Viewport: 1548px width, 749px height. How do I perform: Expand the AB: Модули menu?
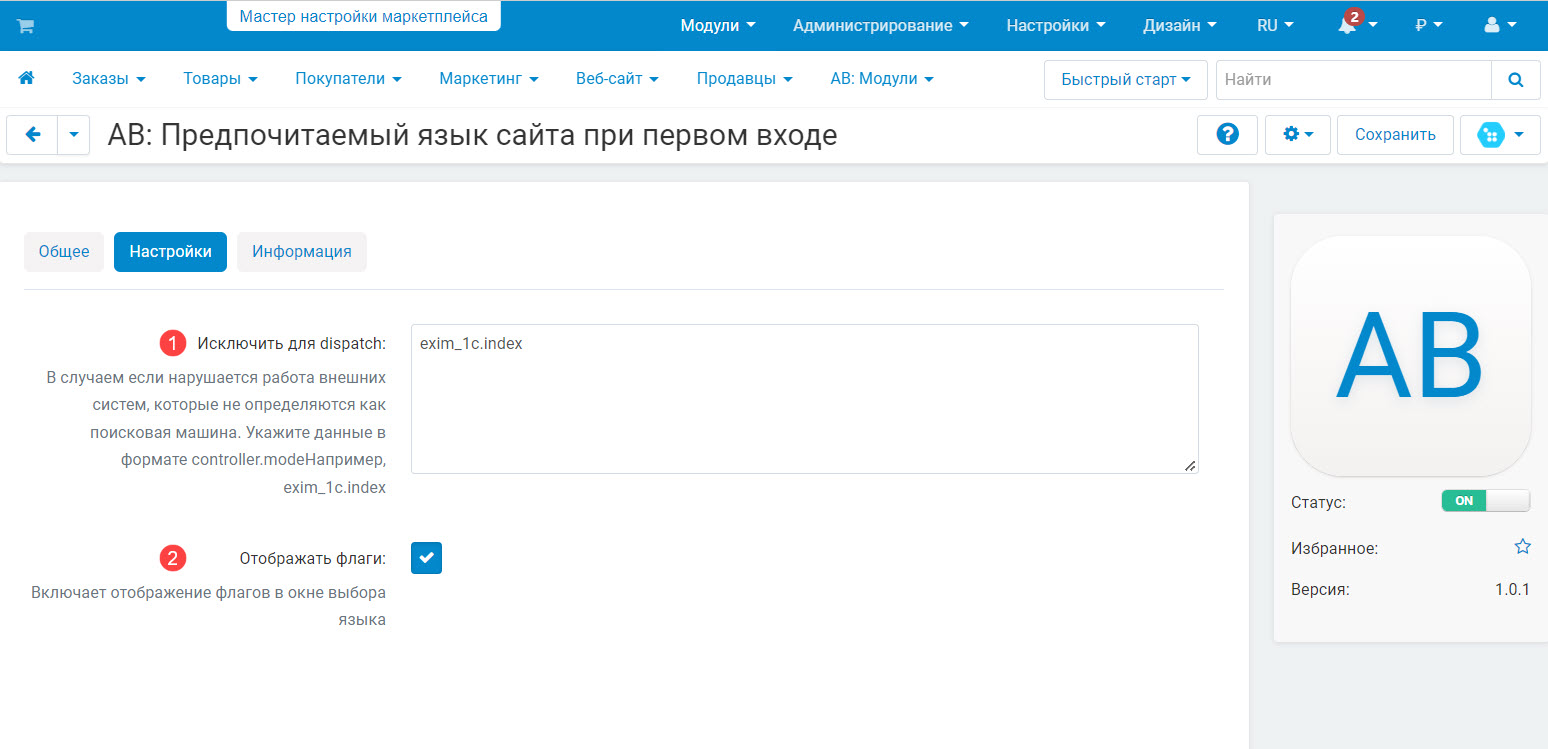[882, 78]
